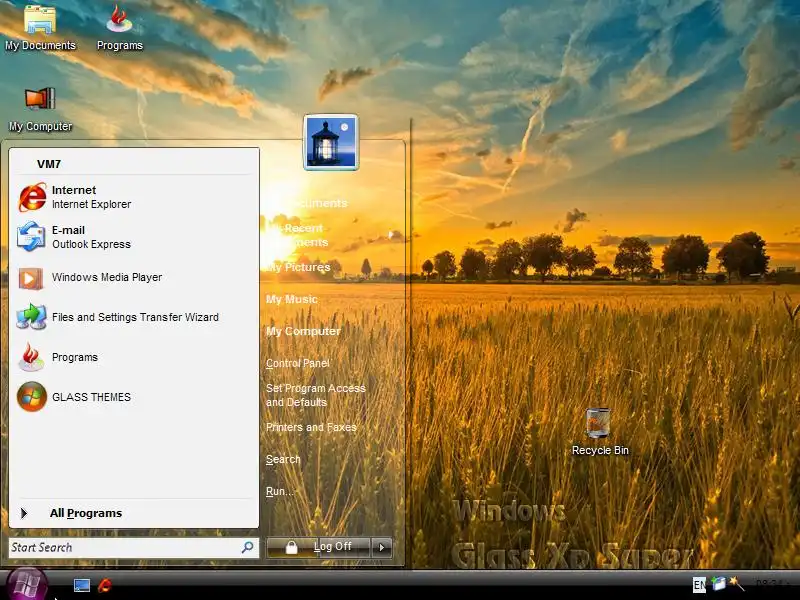
Task: Open Search from the Start menu
Action: point(283,460)
